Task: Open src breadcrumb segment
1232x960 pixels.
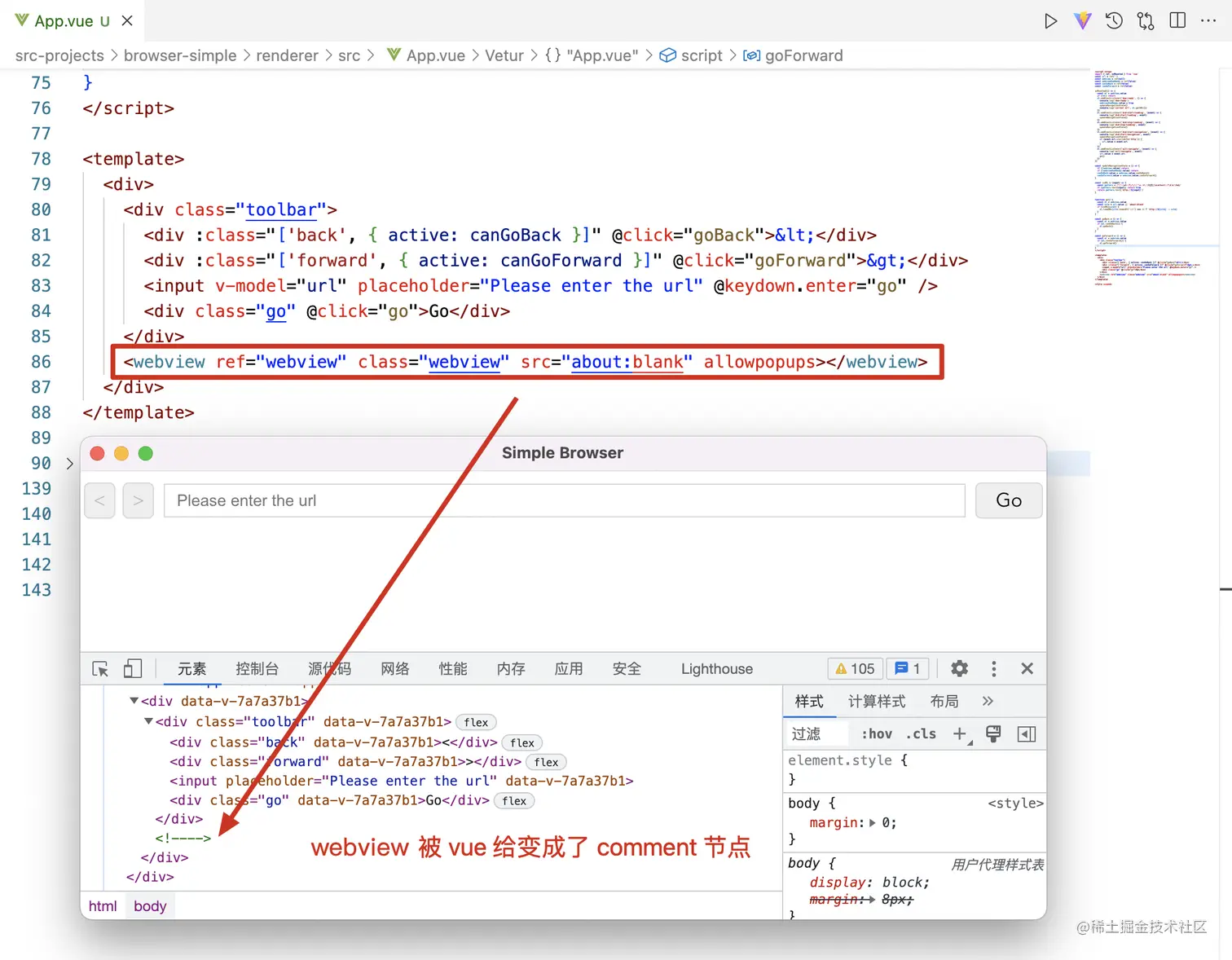Action: point(349,55)
